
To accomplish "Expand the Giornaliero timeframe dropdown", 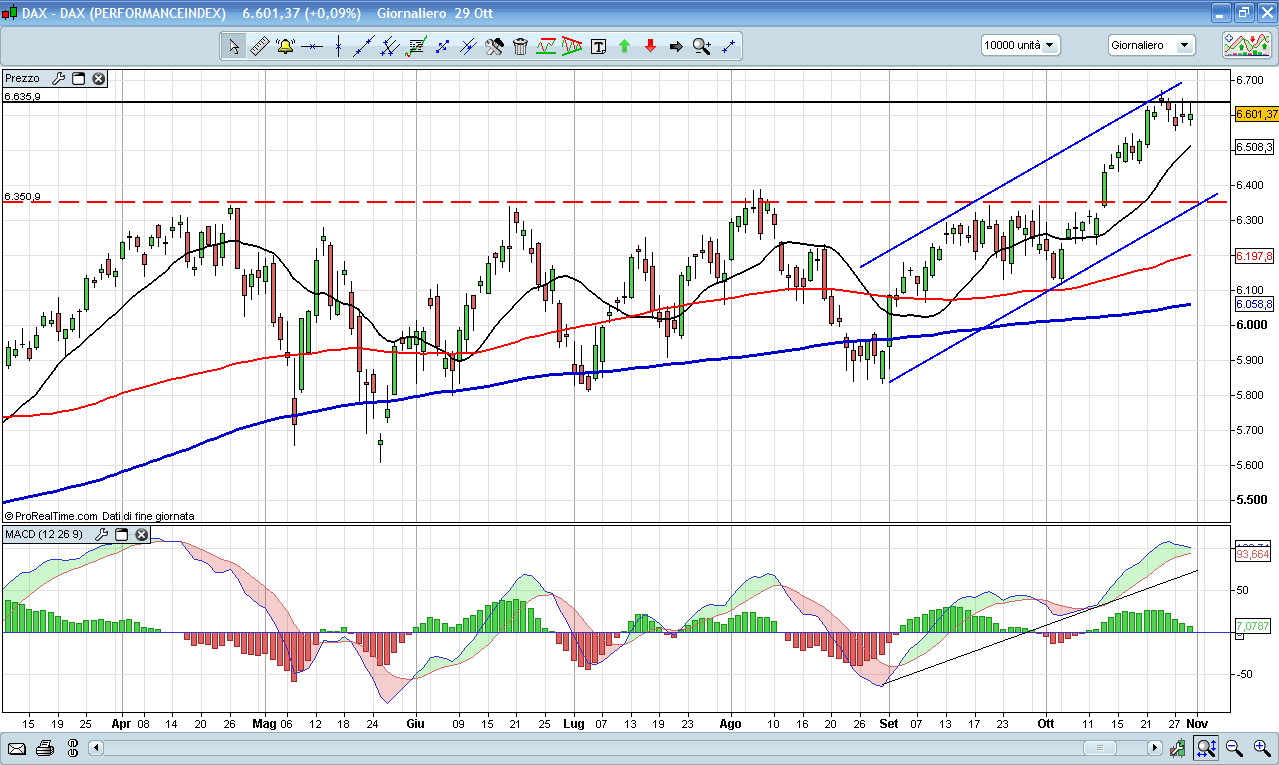I will coord(1151,45).
